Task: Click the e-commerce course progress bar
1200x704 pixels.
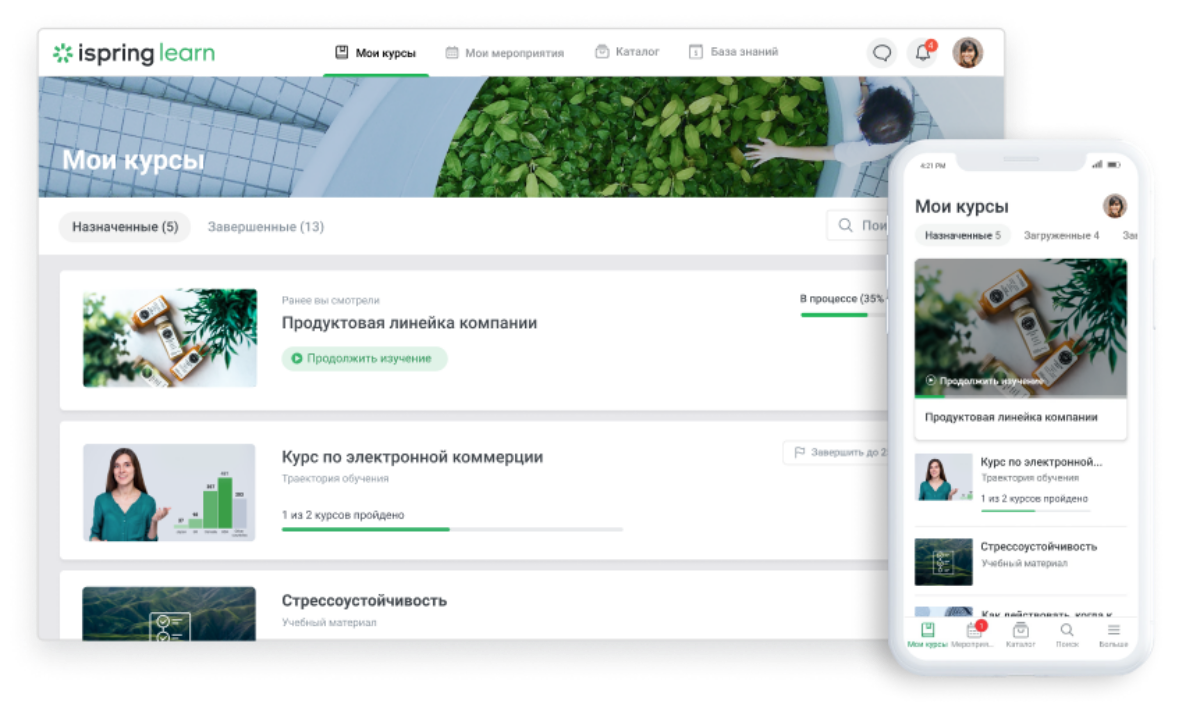Action: pos(452,529)
